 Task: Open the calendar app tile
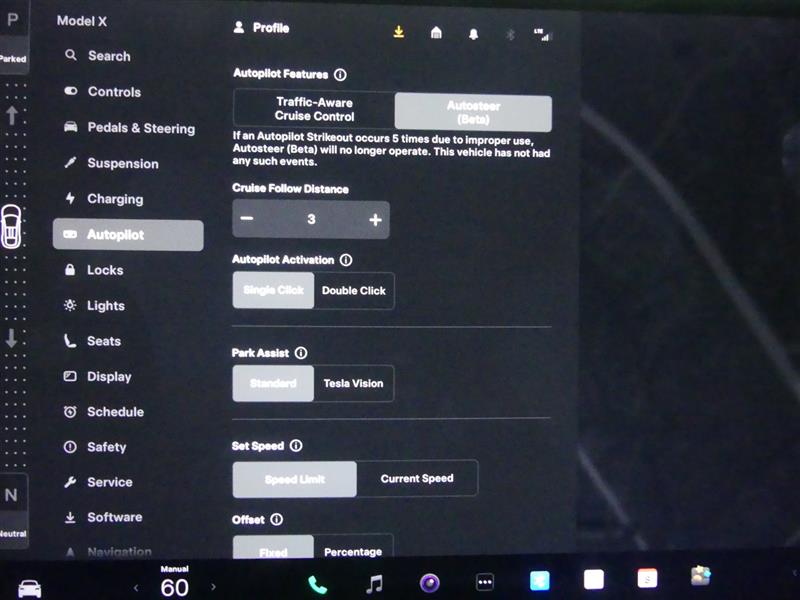pos(647,579)
